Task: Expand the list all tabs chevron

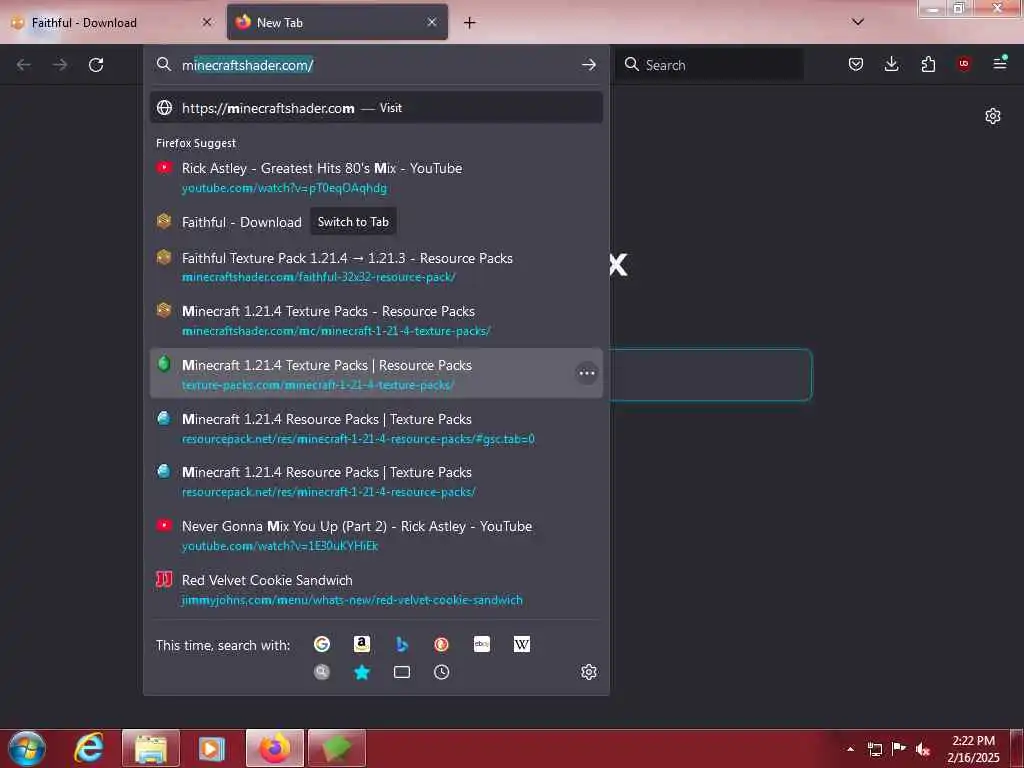Action: (x=858, y=22)
